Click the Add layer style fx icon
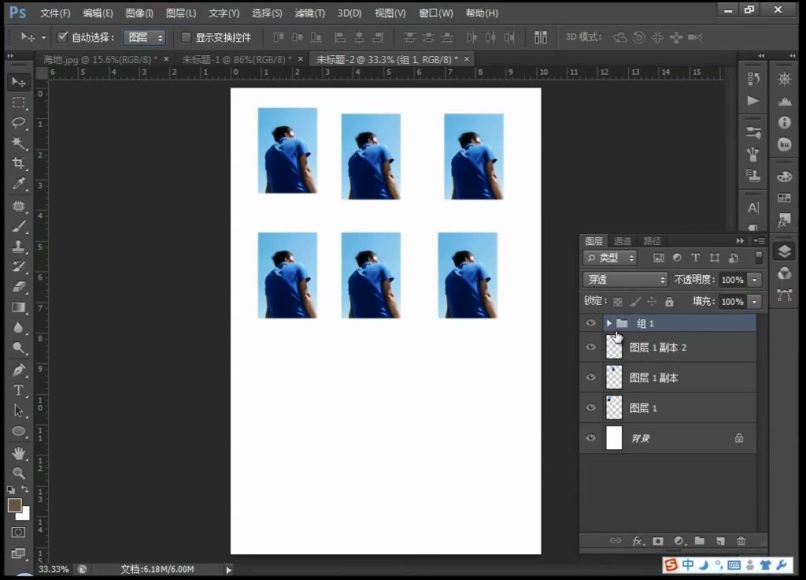Viewport: 806px width, 580px height. point(637,541)
